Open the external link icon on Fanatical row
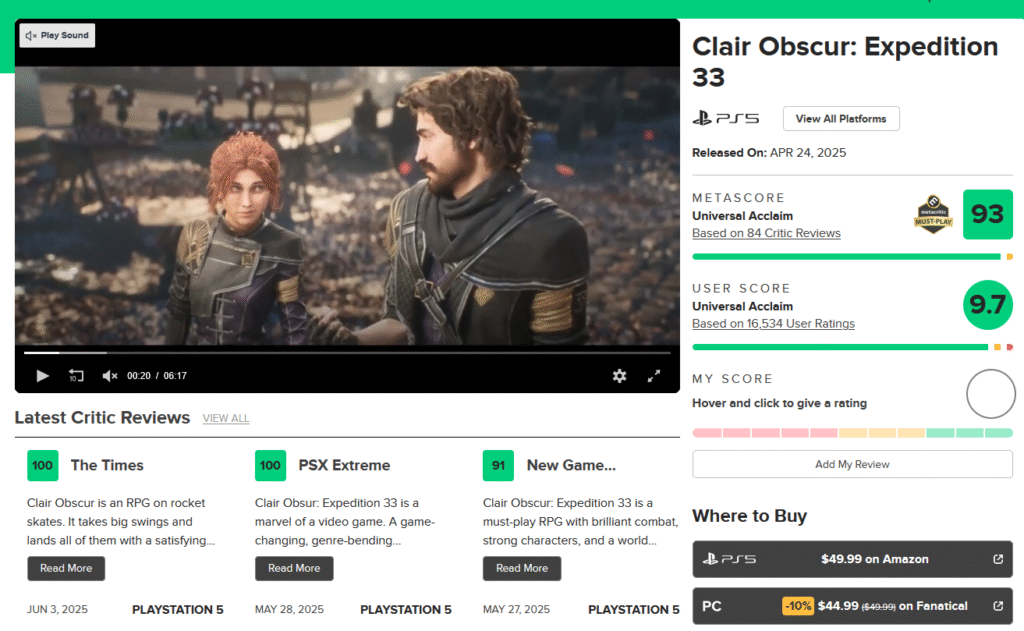The width and height of the screenshot is (1024, 631). click(998, 606)
